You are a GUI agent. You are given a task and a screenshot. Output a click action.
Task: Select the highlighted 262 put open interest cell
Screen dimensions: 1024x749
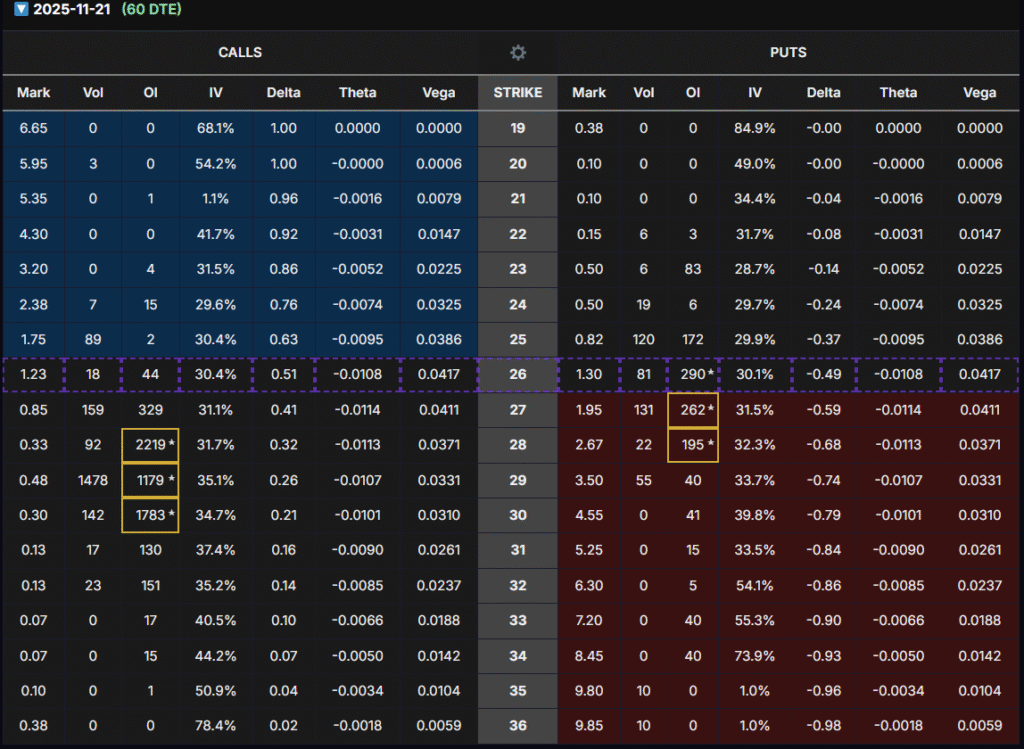[692, 410]
